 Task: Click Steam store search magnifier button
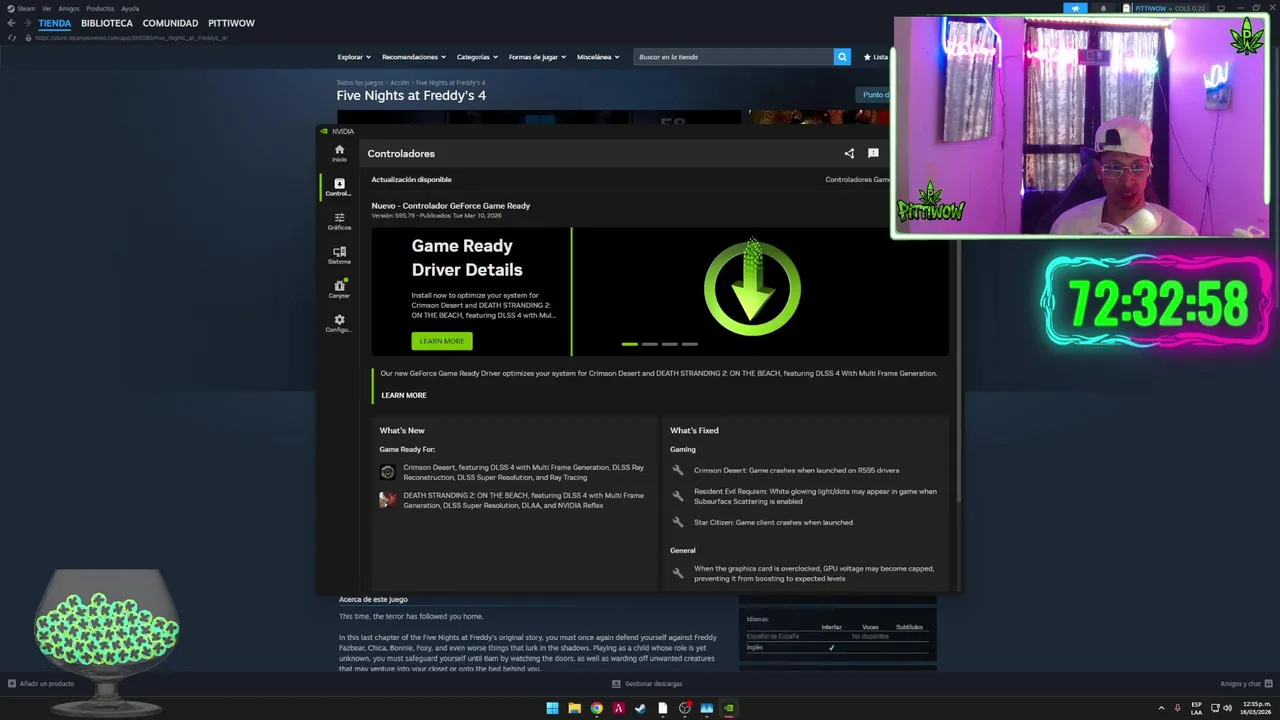click(842, 57)
